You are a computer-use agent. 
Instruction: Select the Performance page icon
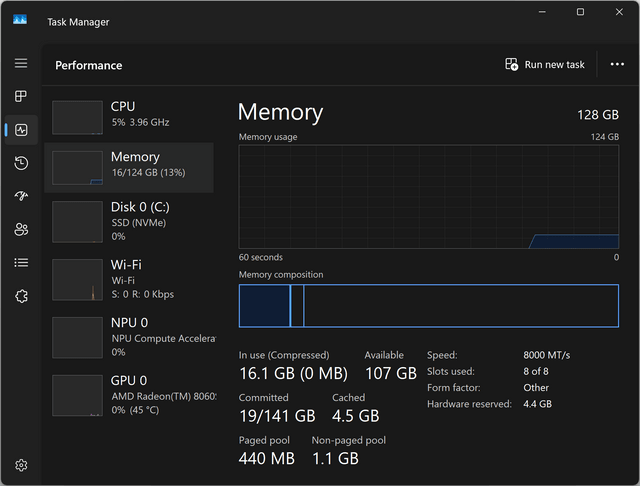click(21, 130)
